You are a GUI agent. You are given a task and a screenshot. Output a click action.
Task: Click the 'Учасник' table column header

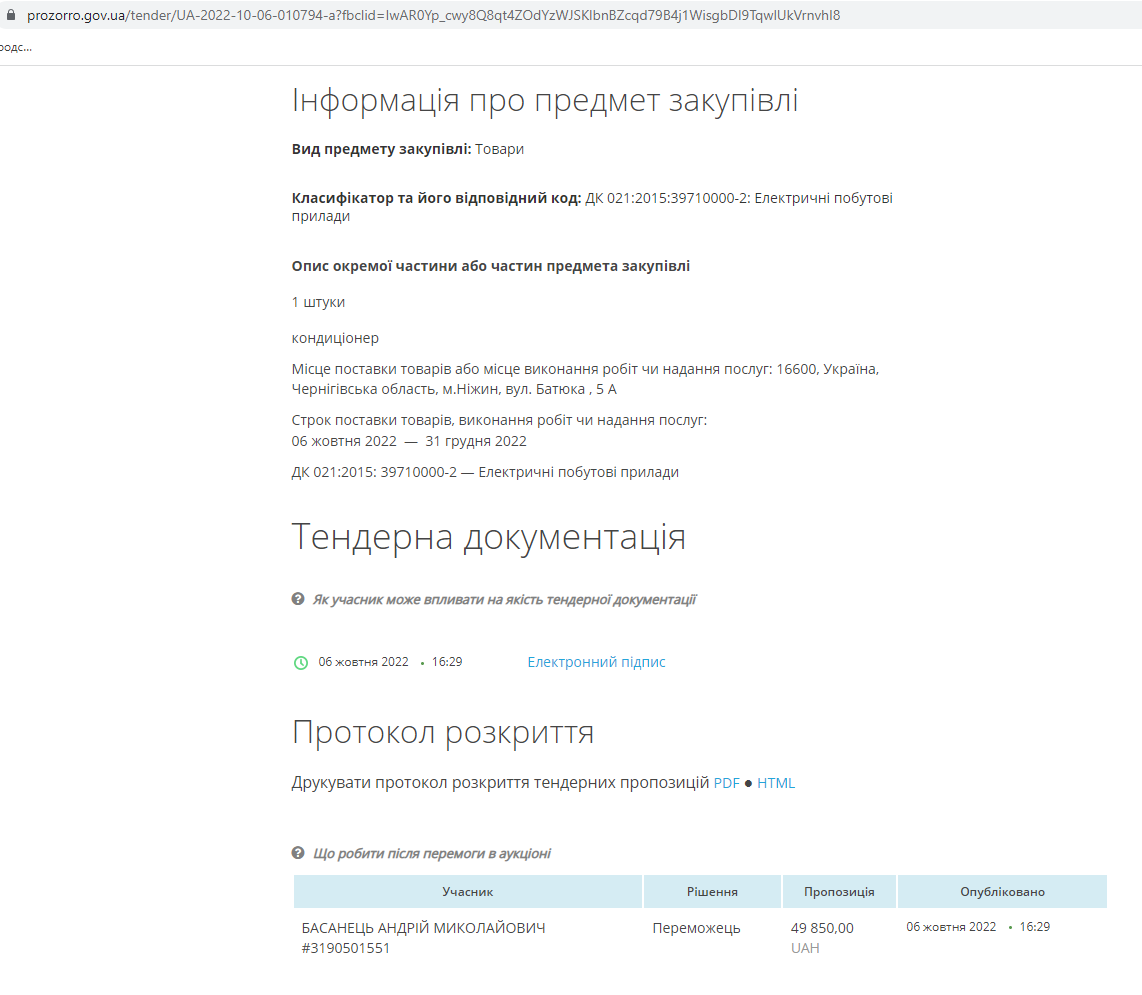pos(468,892)
